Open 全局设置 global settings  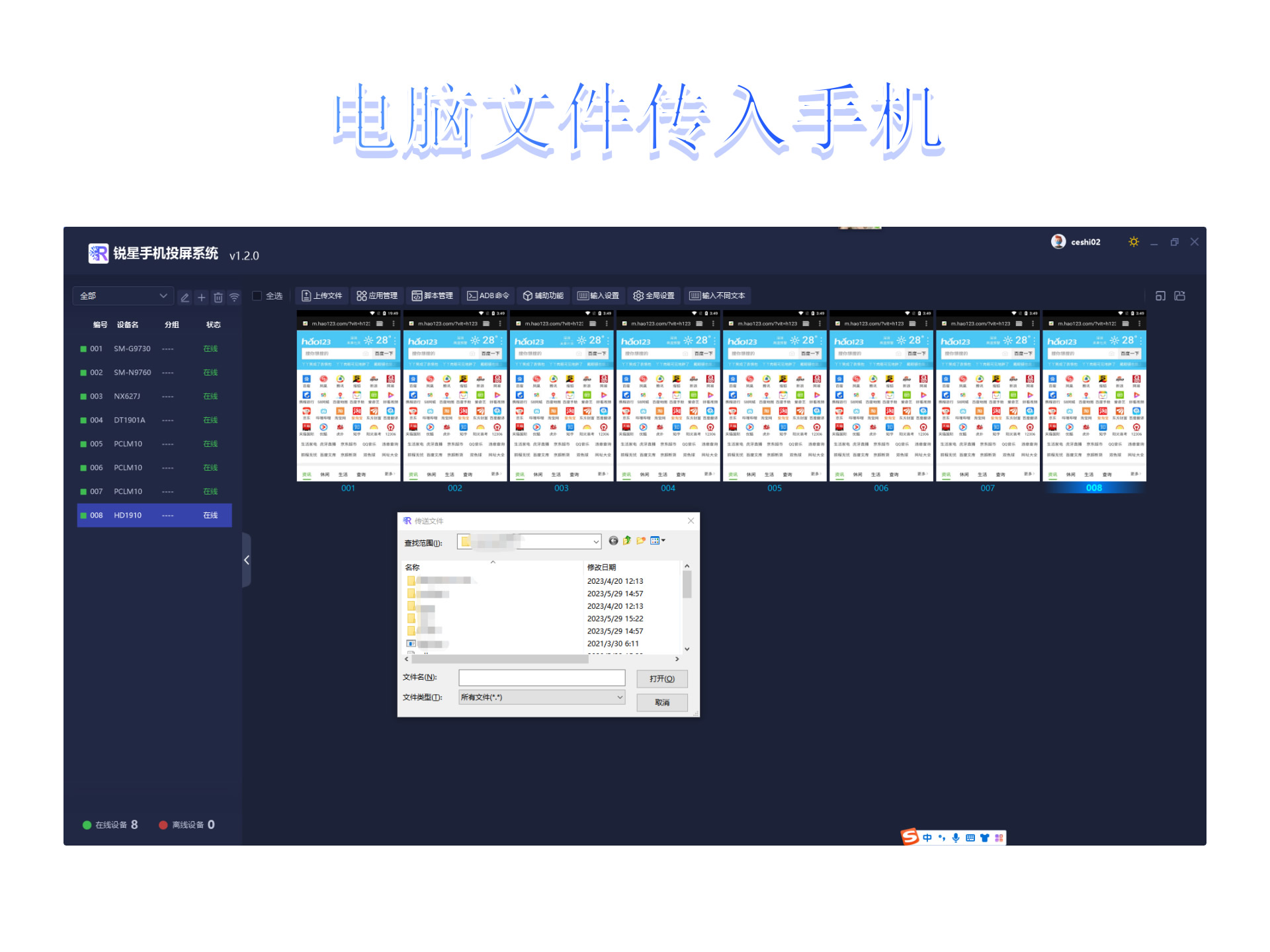(654, 296)
